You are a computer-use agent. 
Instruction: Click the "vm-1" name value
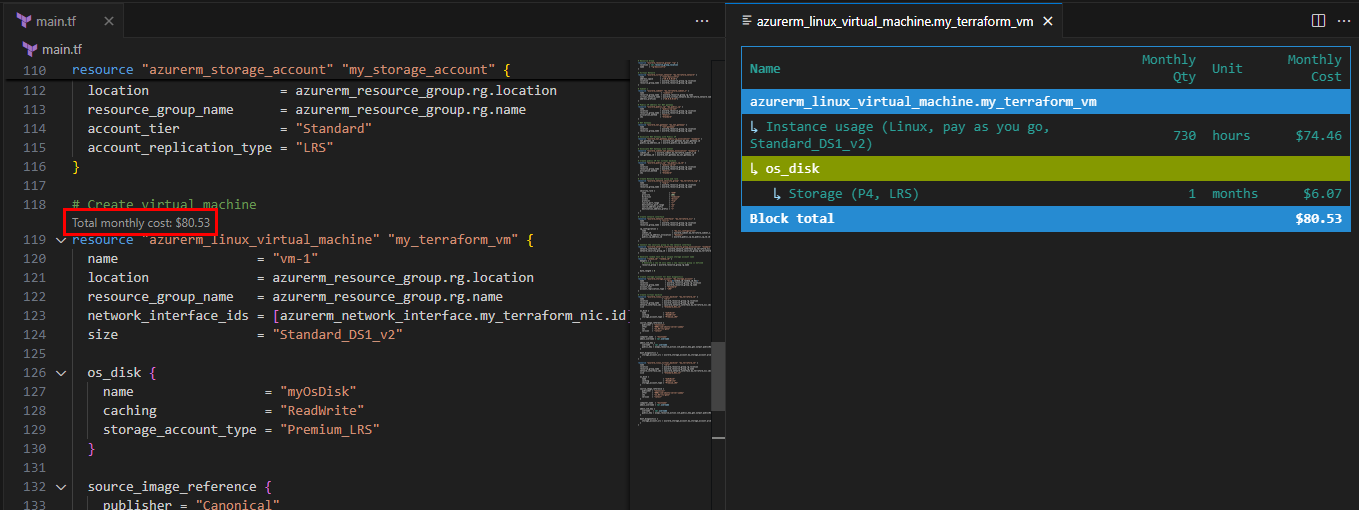(295, 259)
